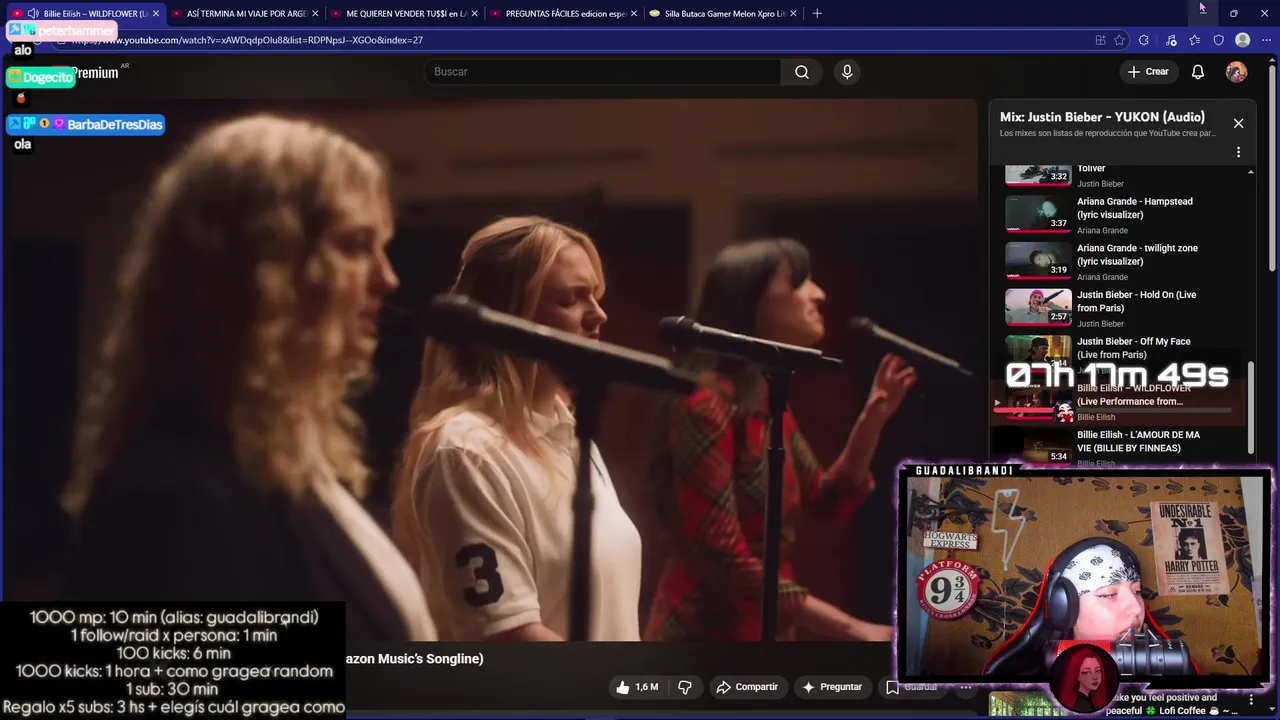
Task: Play Justin Bieber Off My Face Live
Action: coord(1133,348)
